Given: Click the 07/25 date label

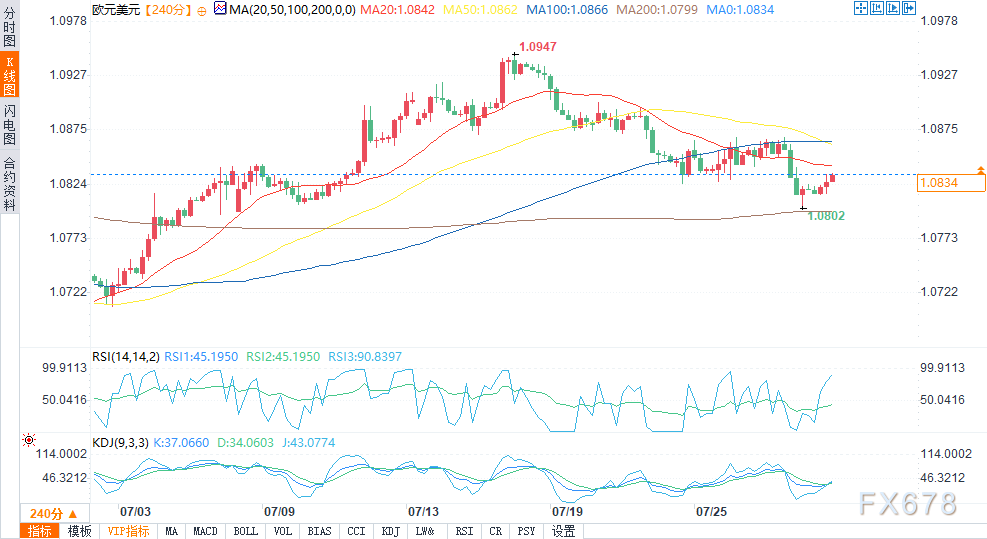Looking at the screenshot, I should (x=711, y=511).
